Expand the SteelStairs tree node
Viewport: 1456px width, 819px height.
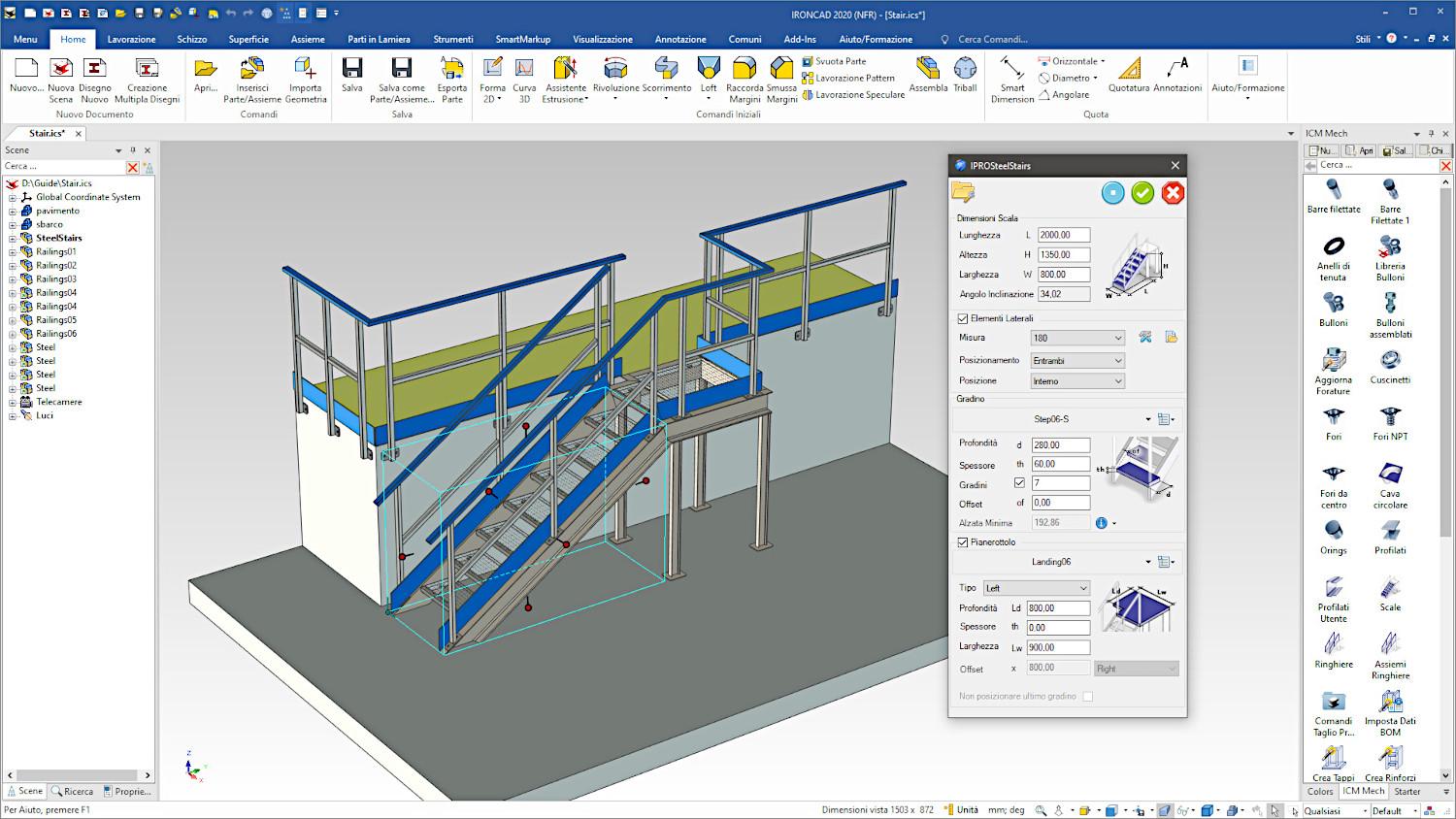pyautogui.click(x=13, y=238)
